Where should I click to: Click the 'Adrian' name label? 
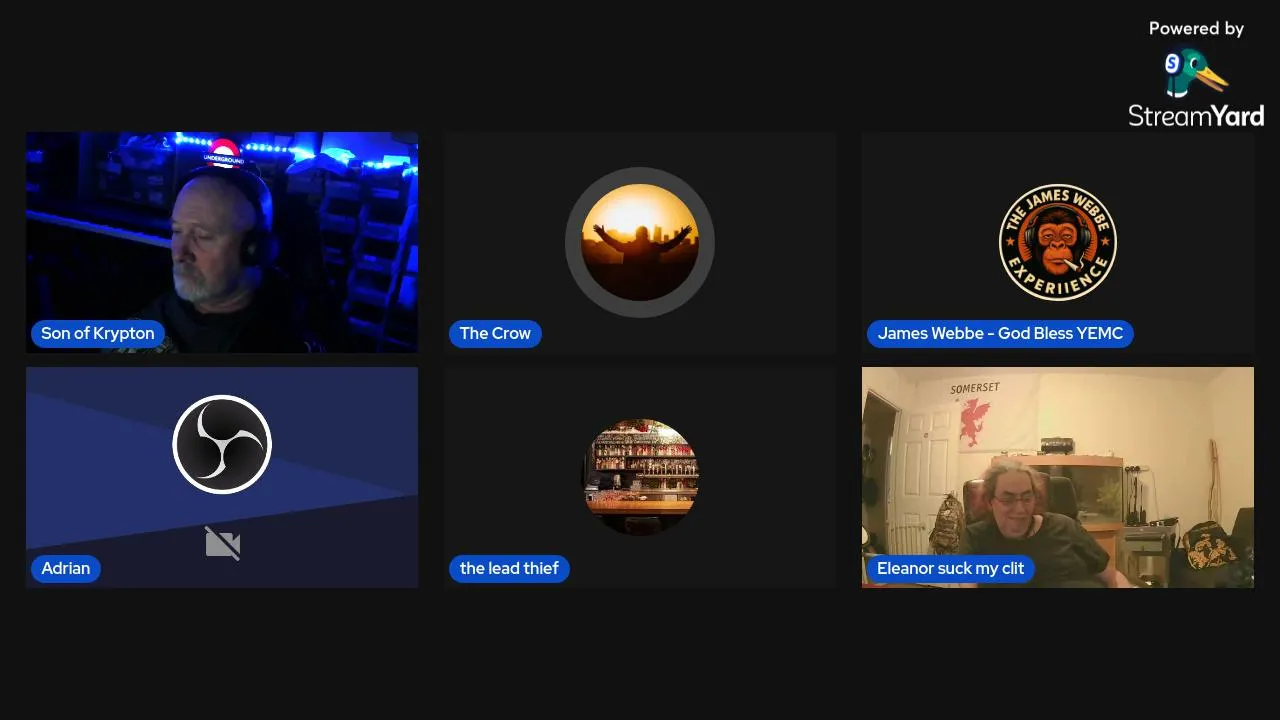pos(66,568)
